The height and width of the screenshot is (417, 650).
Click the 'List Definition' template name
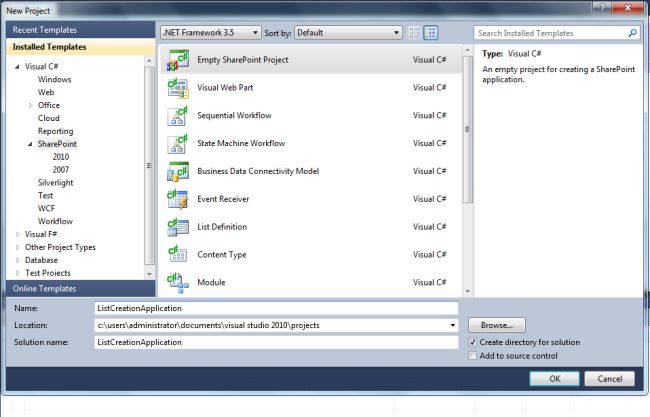click(222, 227)
